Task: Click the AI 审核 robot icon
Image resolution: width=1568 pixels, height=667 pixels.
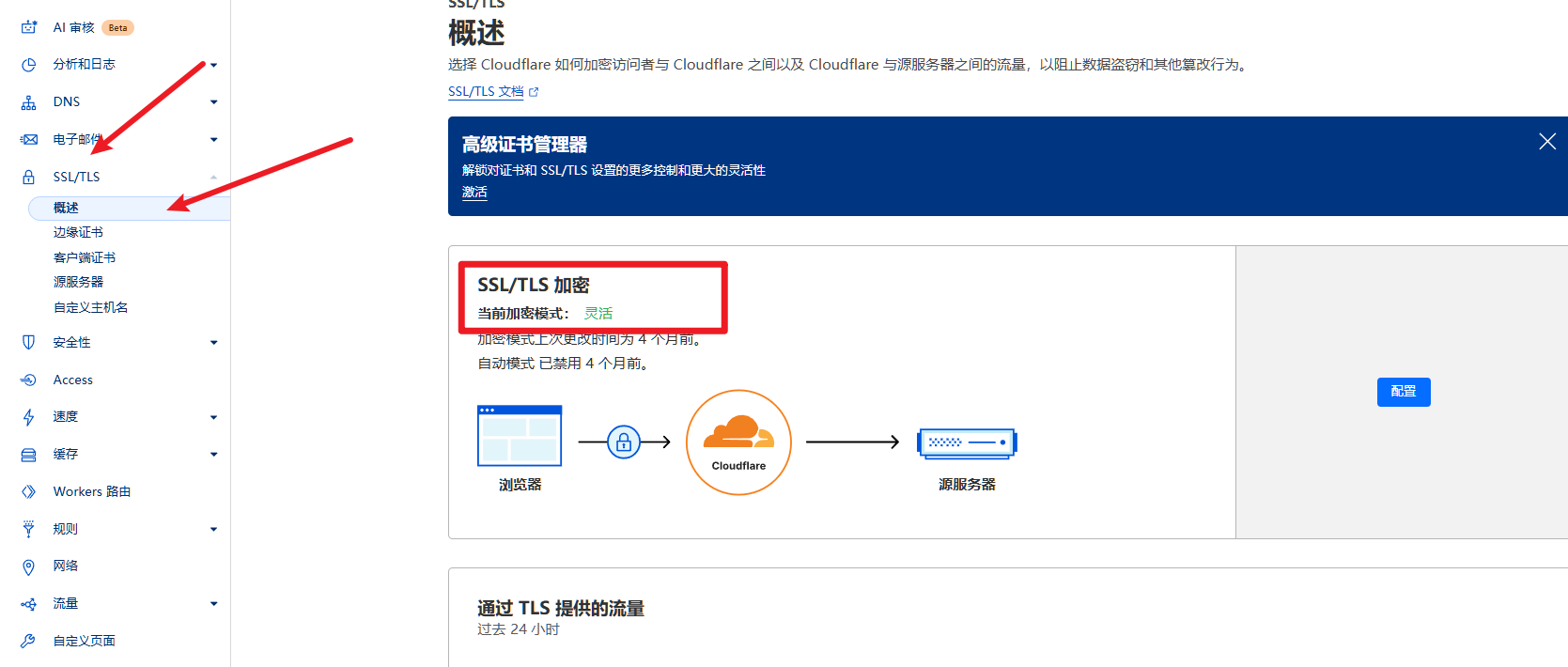Action: point(29,27)
